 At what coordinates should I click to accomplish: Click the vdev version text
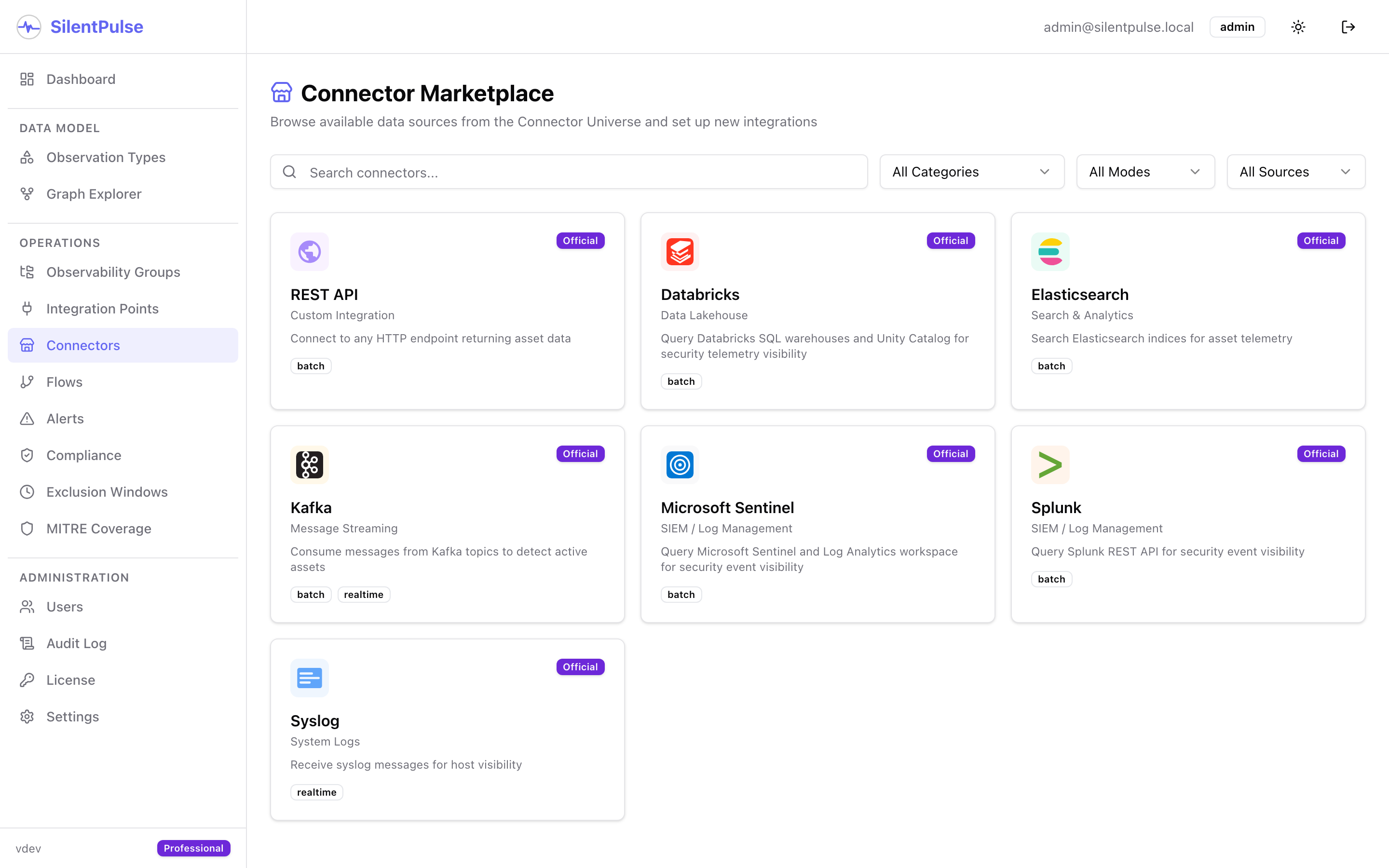[x=28, y=849]
